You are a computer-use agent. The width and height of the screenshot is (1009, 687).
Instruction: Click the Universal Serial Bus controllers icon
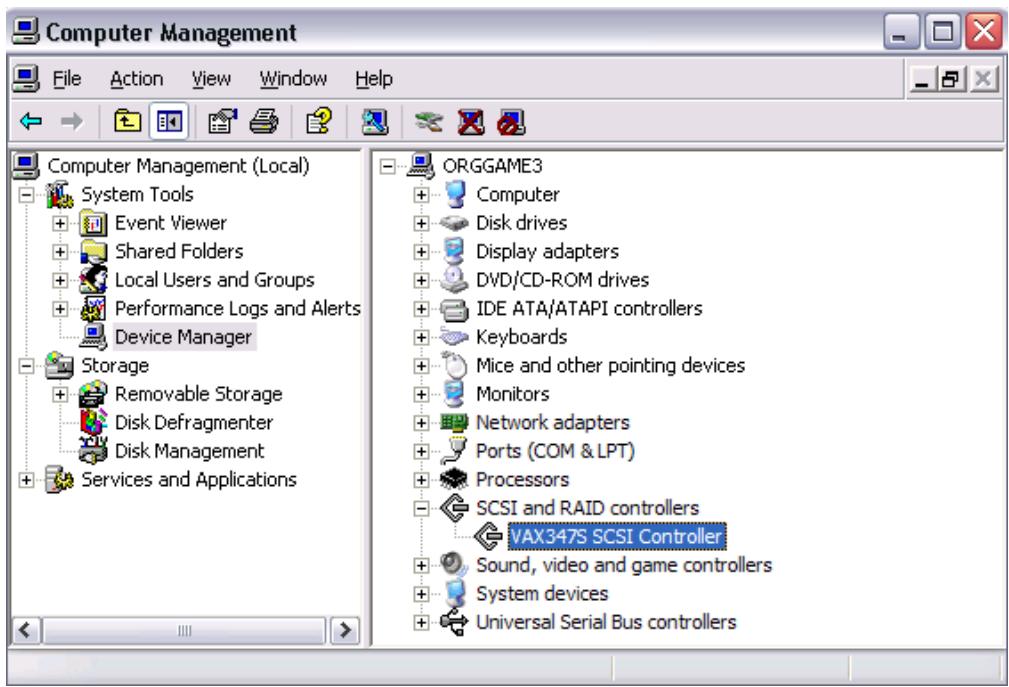coord(454,622)
